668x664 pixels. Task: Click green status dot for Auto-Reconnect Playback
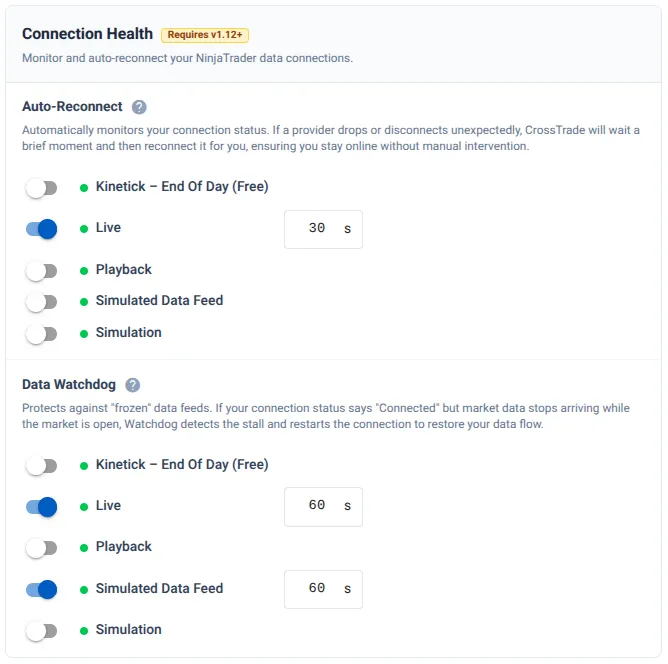(x=84, y=270)
